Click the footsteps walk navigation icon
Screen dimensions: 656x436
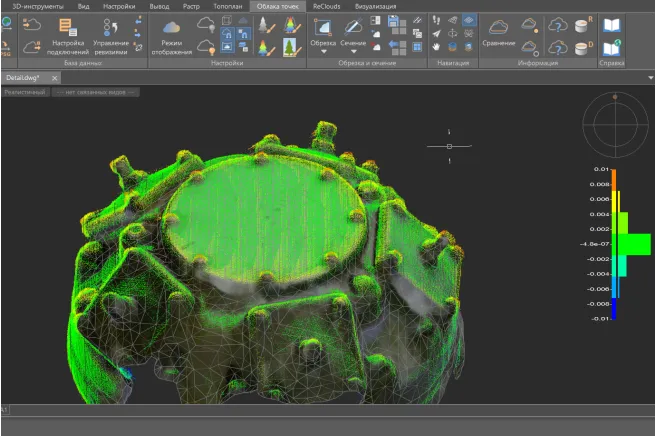point(436,20)
